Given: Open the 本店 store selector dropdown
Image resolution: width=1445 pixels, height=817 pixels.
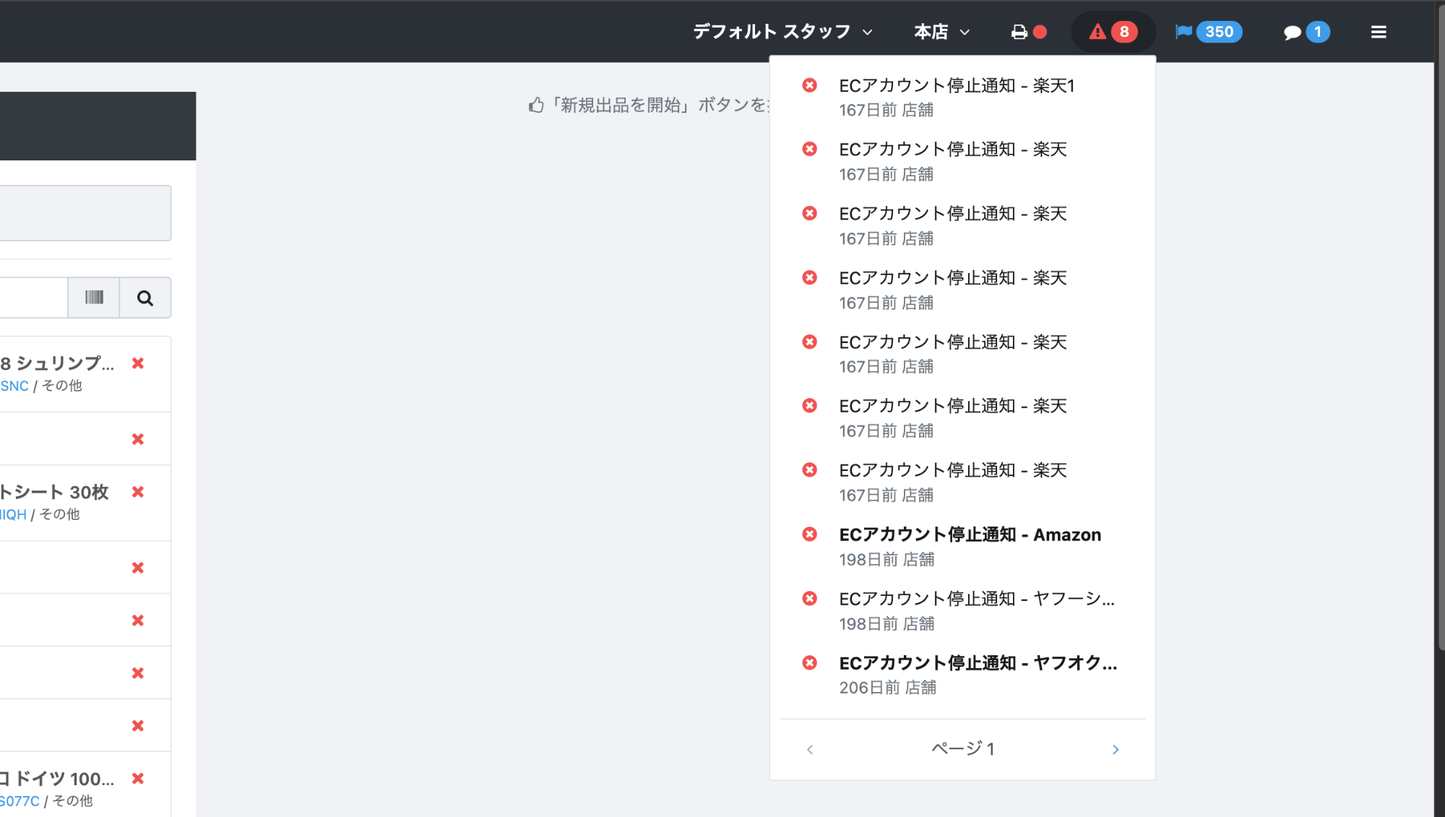Looking at the screenshot, I should [x=940, y=31].
